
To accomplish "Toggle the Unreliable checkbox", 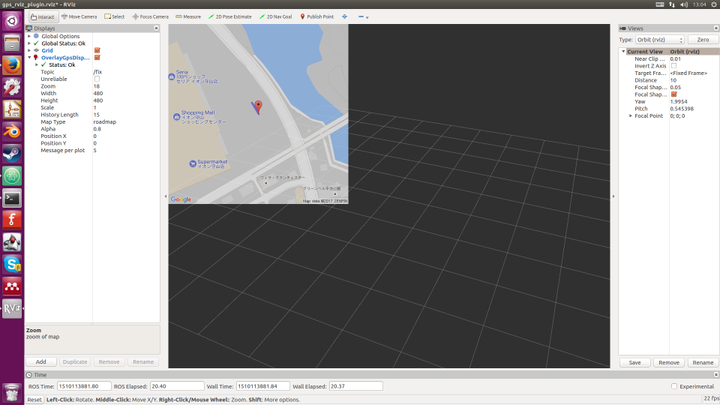I will pos(97,79).
